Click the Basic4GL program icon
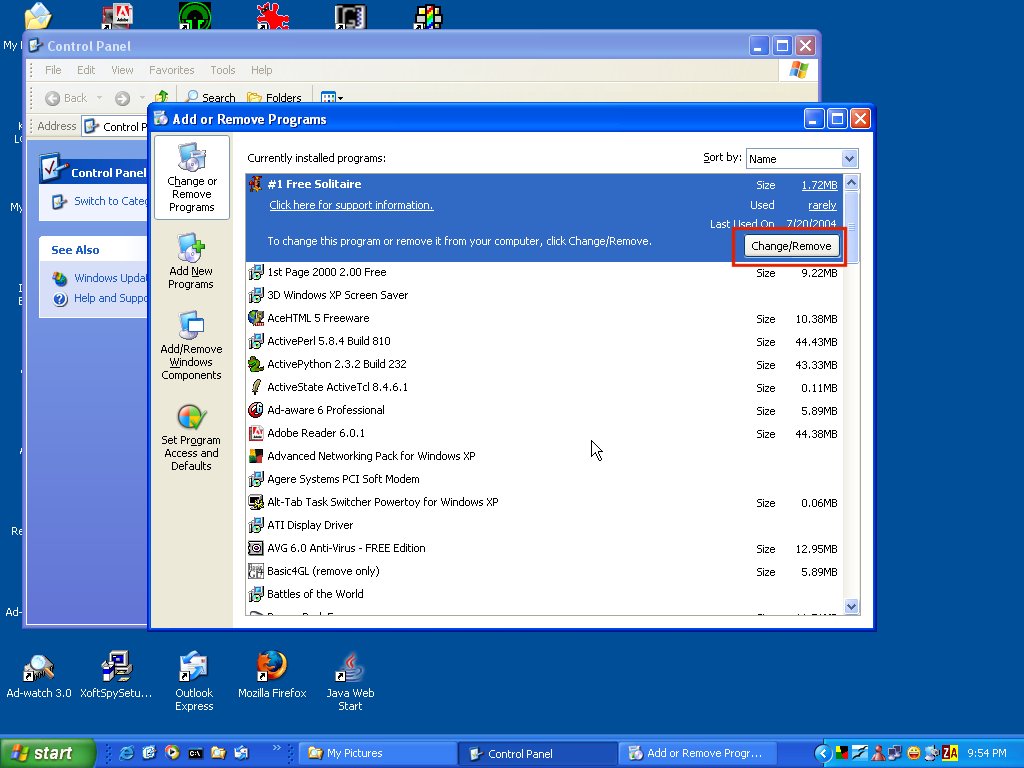This screenshot has height=768, width=1024. pyautogui.click(x=256, y=571)
